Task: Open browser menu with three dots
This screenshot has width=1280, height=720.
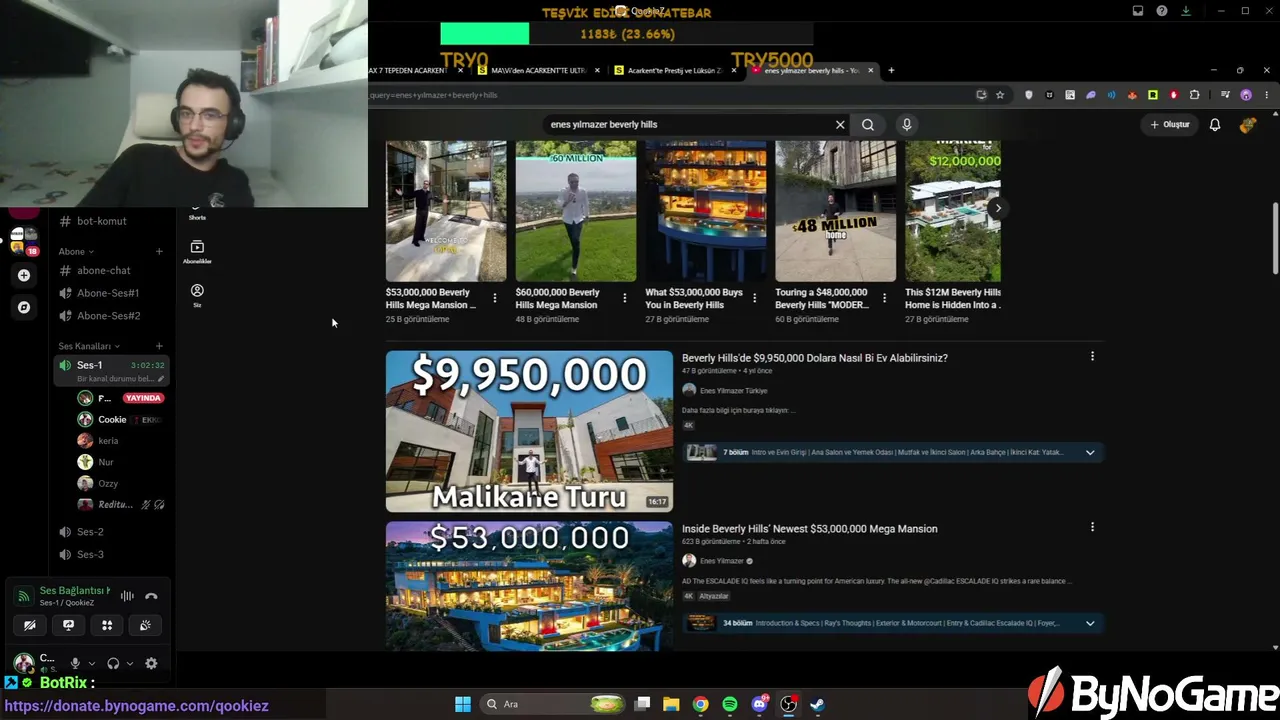Action: point(1266,95)
